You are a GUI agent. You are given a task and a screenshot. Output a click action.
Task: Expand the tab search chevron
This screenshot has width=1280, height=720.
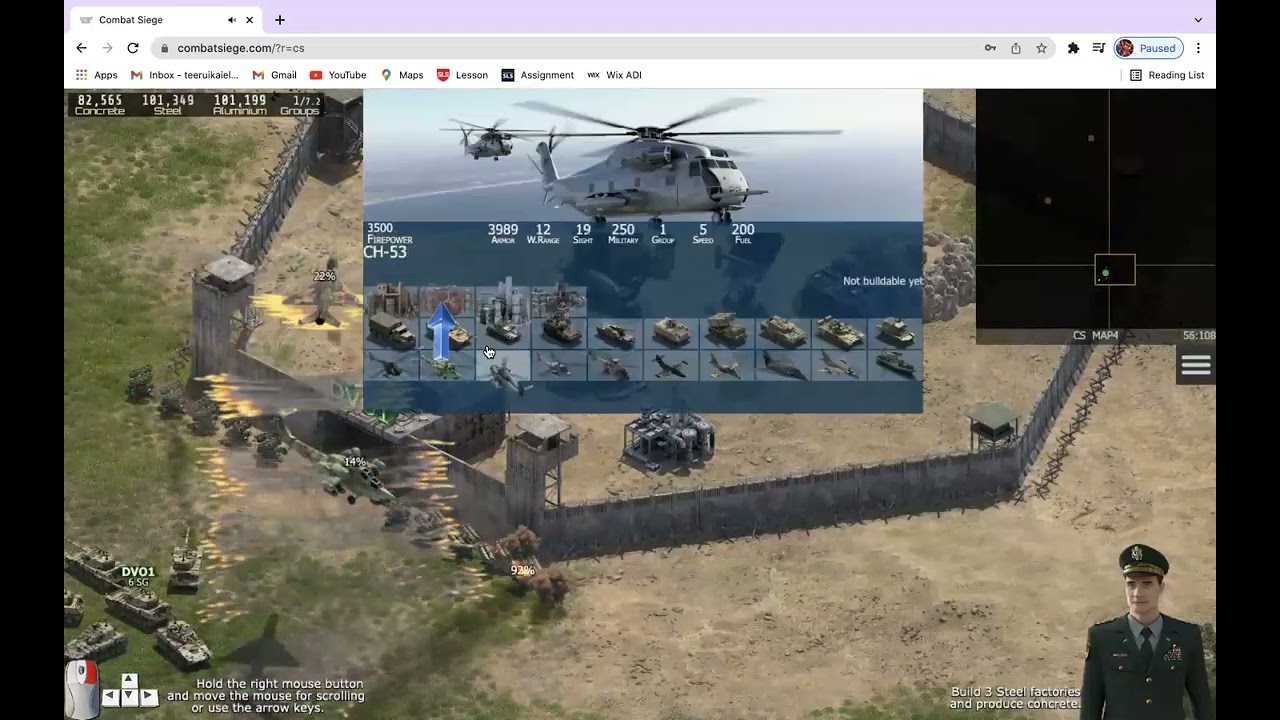[1198, 20]
